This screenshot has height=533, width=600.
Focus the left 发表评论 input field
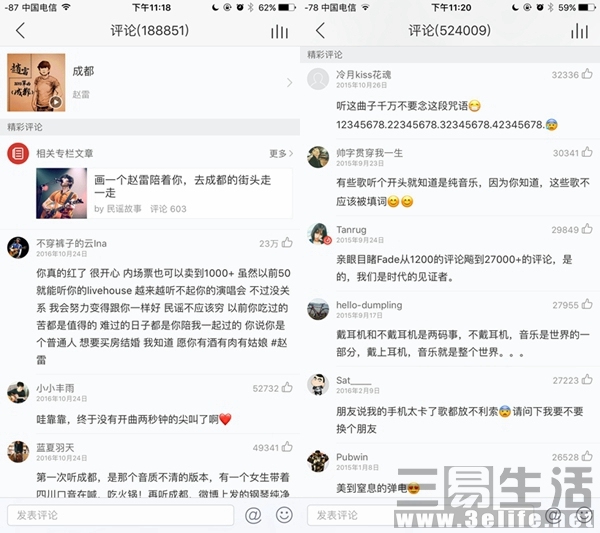point(121,515)
